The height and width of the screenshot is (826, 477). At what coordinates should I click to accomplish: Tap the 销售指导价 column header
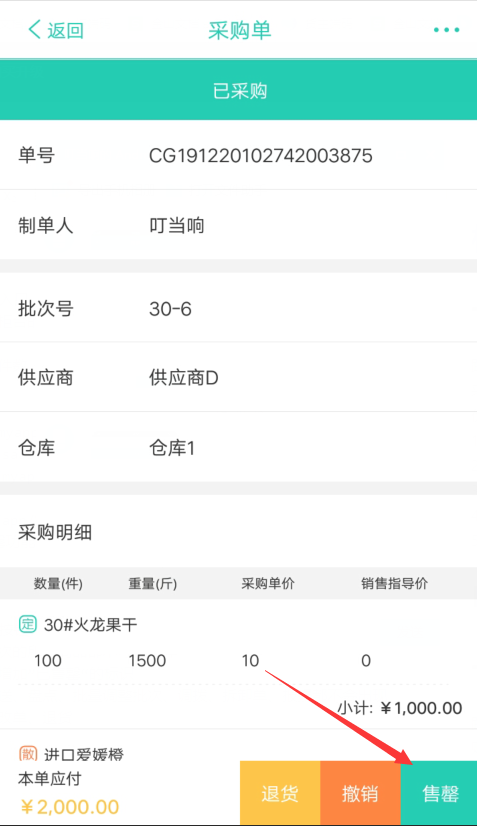tap(394, 584)
